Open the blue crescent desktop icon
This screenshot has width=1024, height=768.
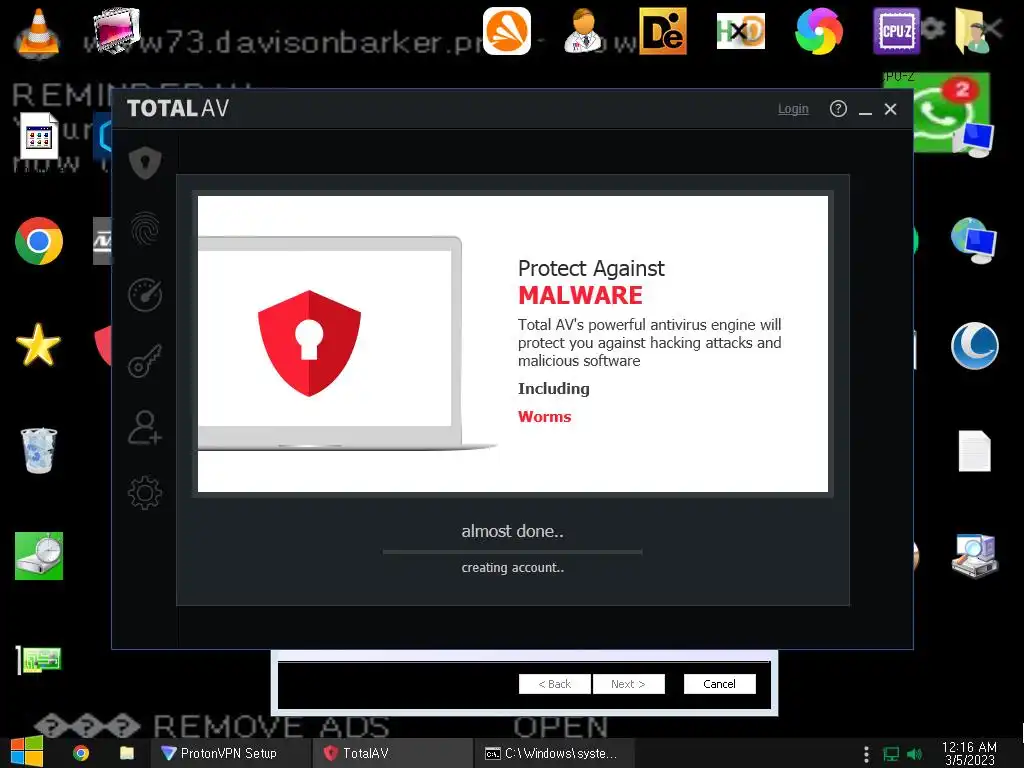tap(974, 345)
